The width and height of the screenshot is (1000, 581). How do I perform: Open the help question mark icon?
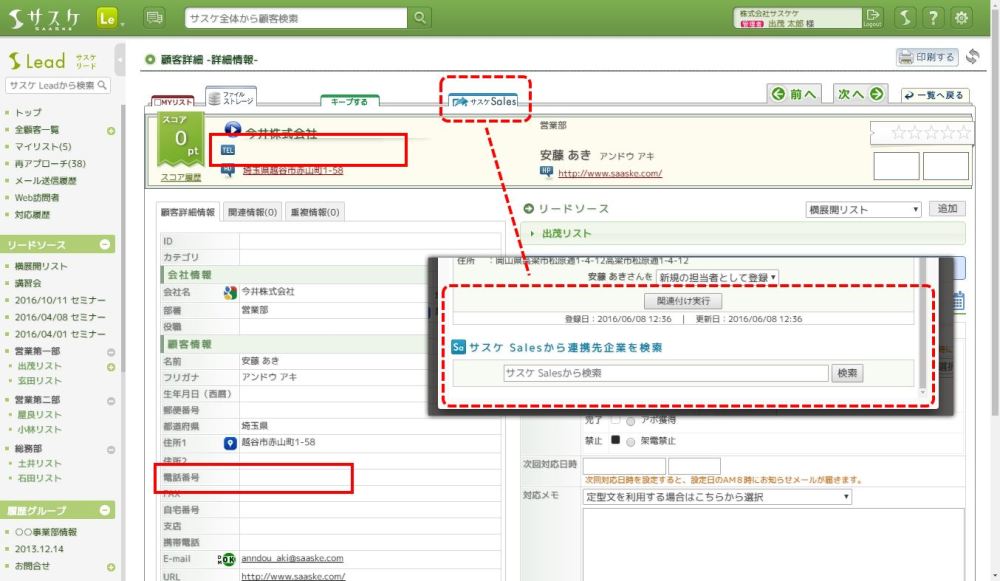point(932,17)
